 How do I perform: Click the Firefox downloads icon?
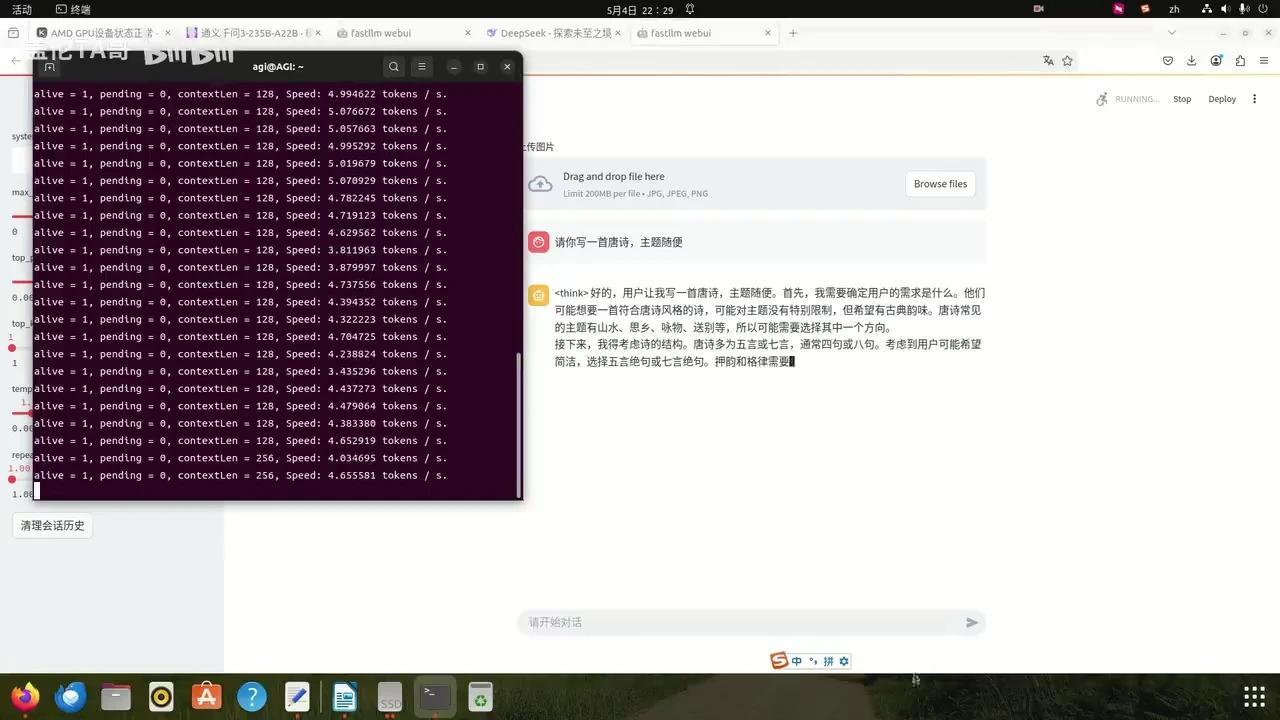(1192, 61)
